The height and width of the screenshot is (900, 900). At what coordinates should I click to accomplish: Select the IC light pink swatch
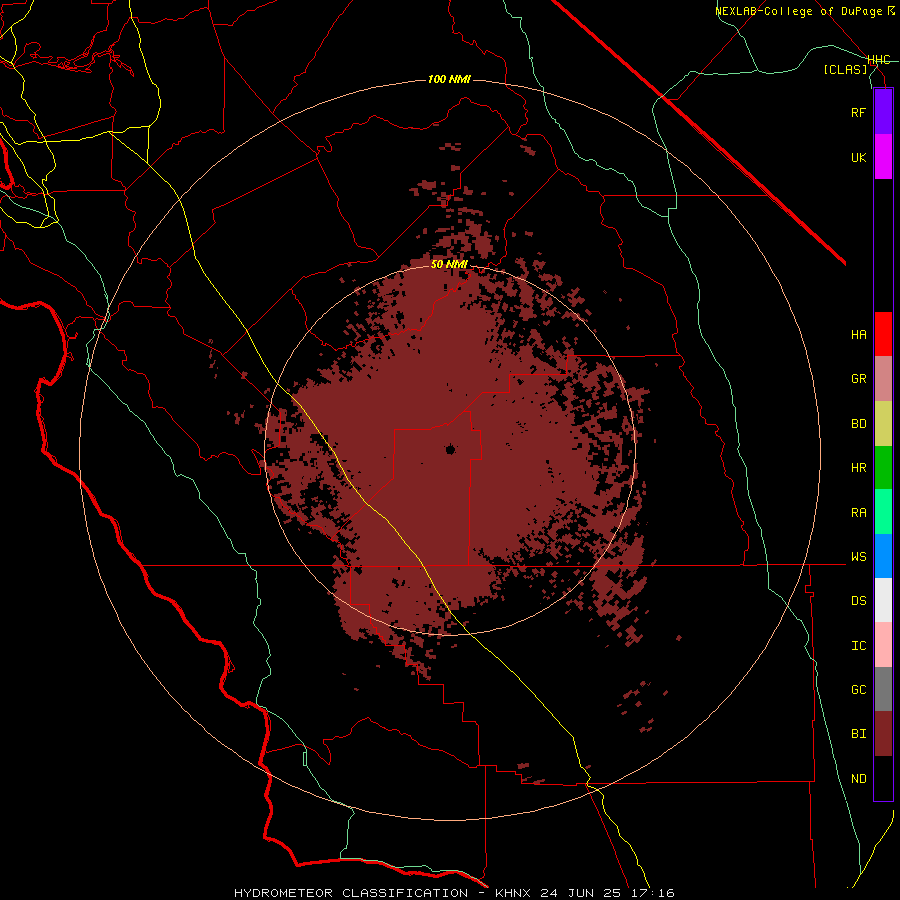[x=883, y=645]
